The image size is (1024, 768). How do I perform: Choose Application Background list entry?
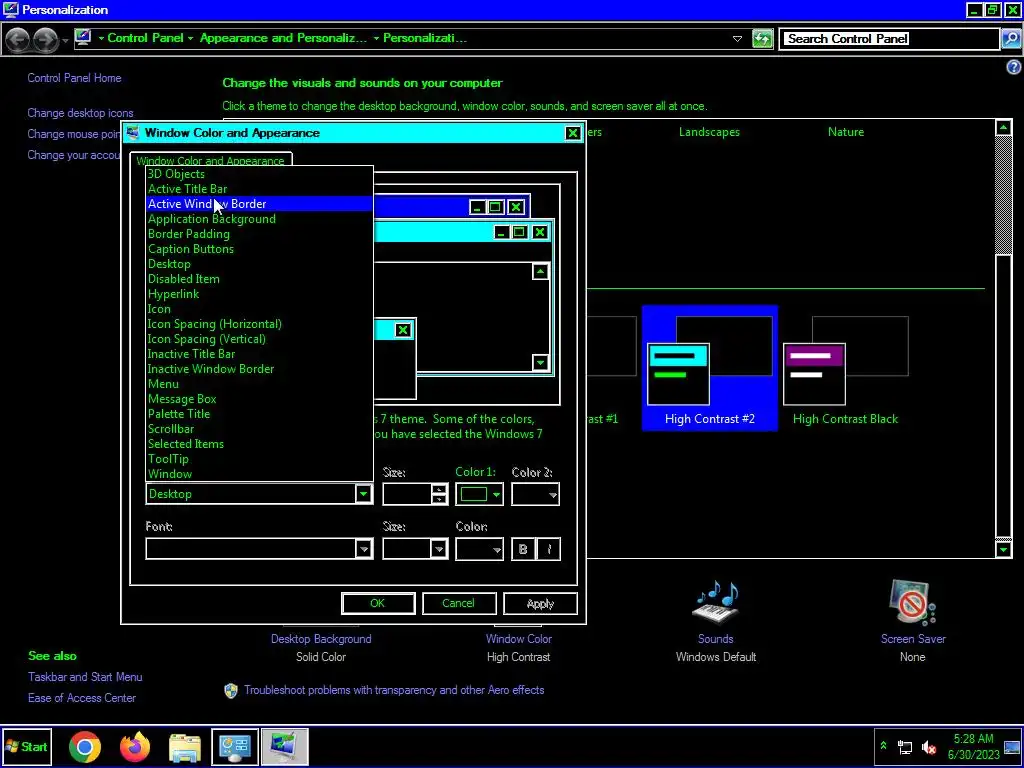pyautogui.click(x=259, y=219)
